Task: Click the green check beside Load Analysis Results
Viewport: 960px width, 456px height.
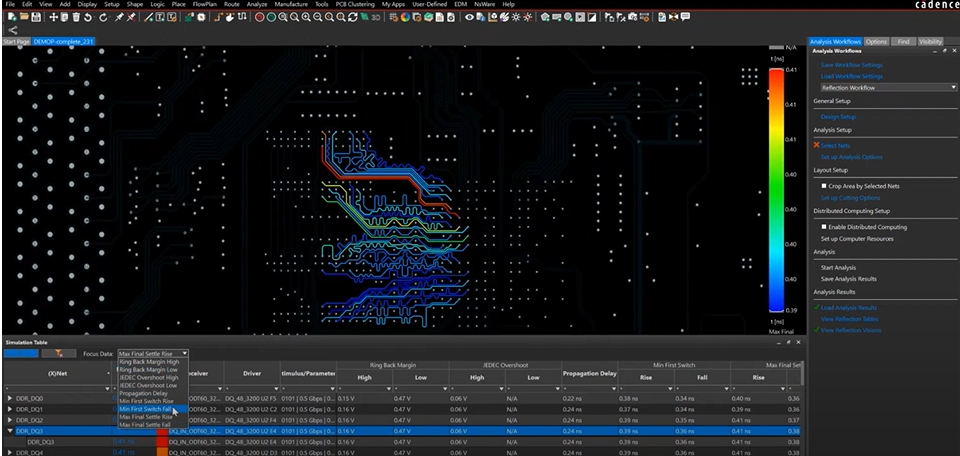Action: pos(816,308)
